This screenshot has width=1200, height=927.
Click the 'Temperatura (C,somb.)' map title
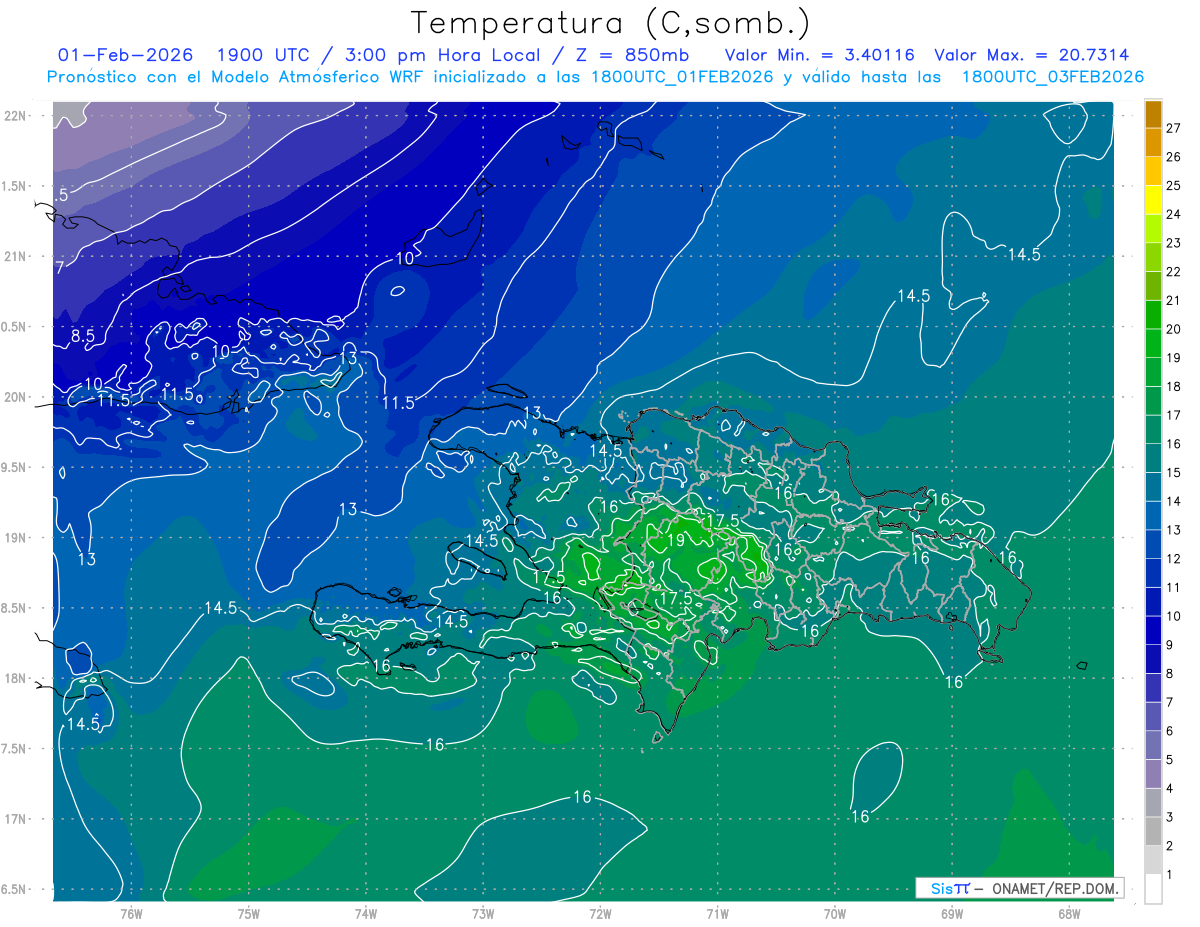click(611, 23)
